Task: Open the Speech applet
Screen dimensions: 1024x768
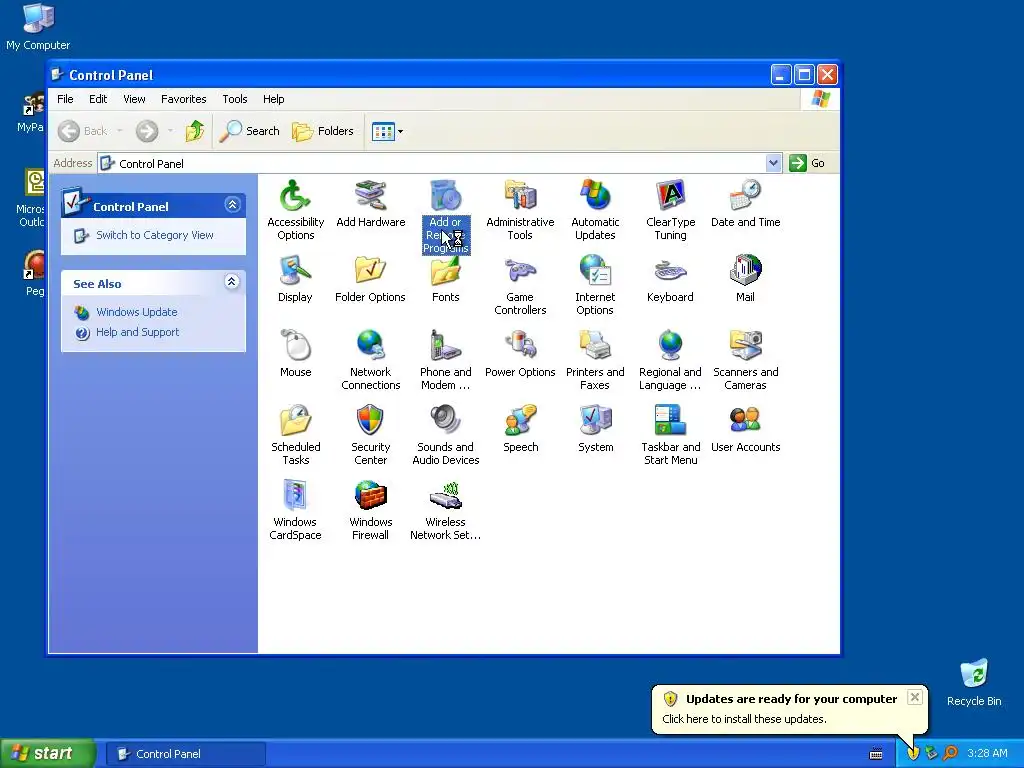Action: (x=520, y=429)
